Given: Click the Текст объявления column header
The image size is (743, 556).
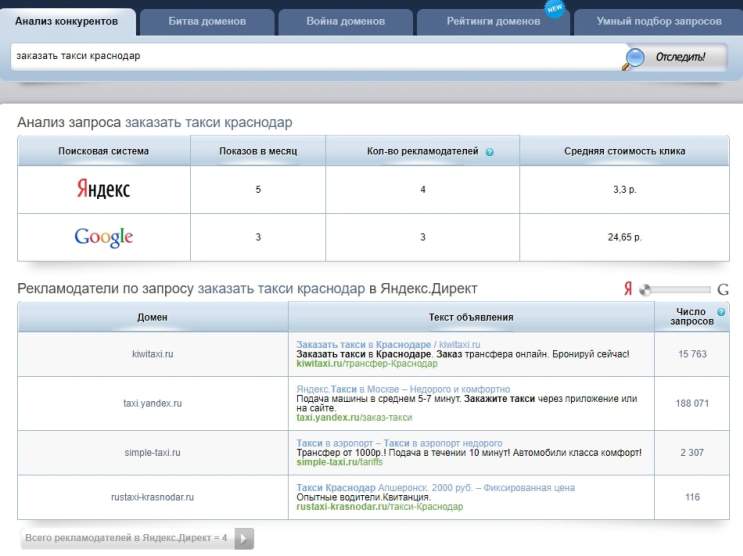Looking at the screenshot, I should coord(471,317).
